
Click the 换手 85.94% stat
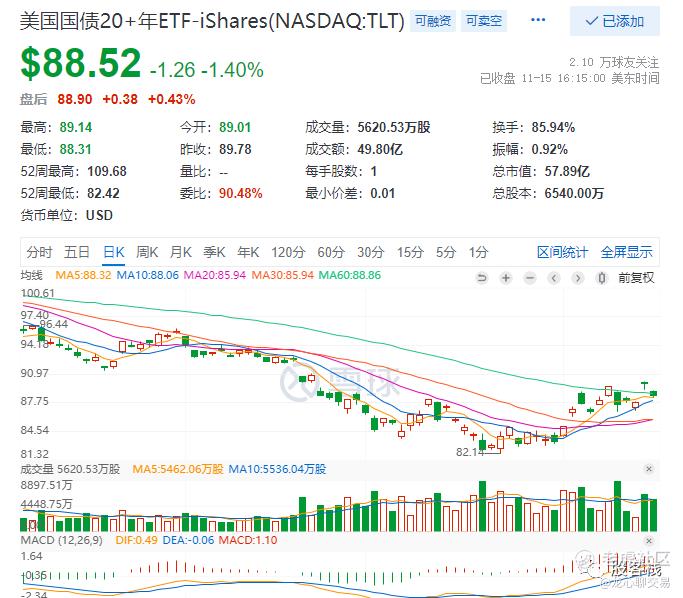[x=534, y=127]
